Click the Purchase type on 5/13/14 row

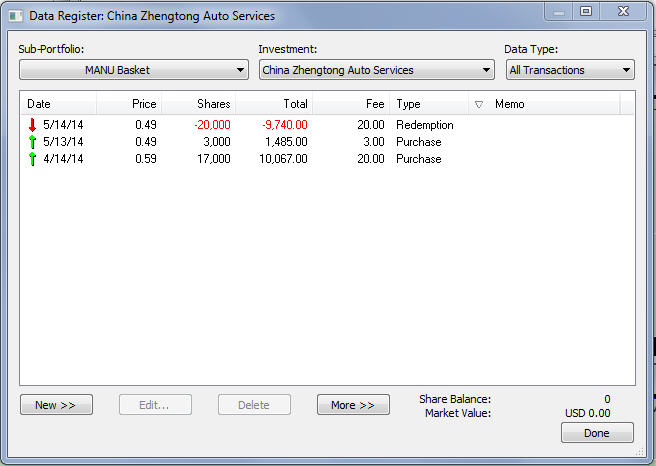419,142
